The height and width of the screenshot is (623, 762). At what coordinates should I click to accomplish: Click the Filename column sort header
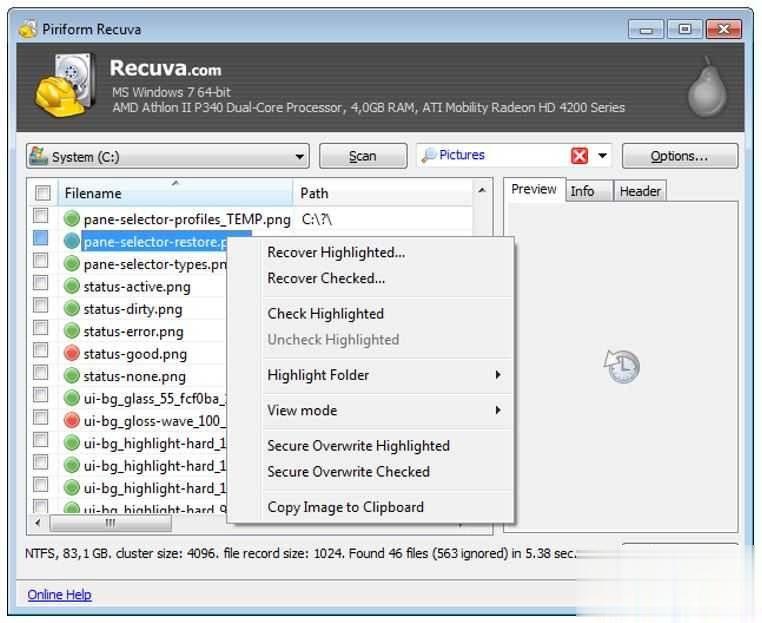(175, 193)
